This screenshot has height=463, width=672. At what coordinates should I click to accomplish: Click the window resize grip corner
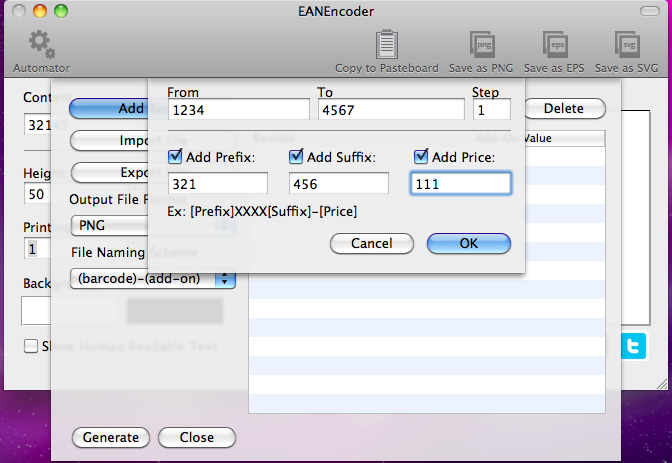point(662,384)
